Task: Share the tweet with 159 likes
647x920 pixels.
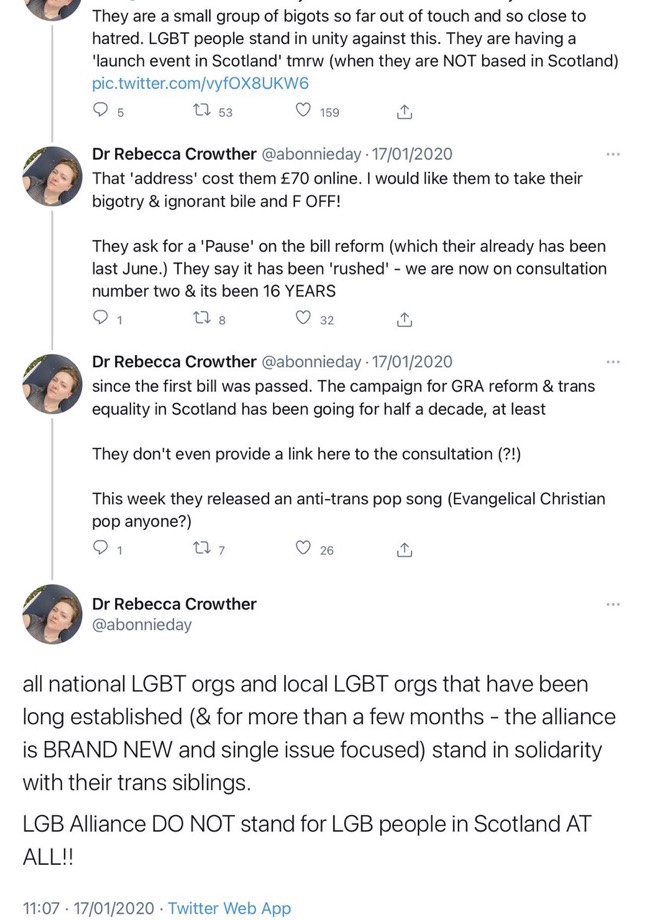Action: (x=404, y=112)
